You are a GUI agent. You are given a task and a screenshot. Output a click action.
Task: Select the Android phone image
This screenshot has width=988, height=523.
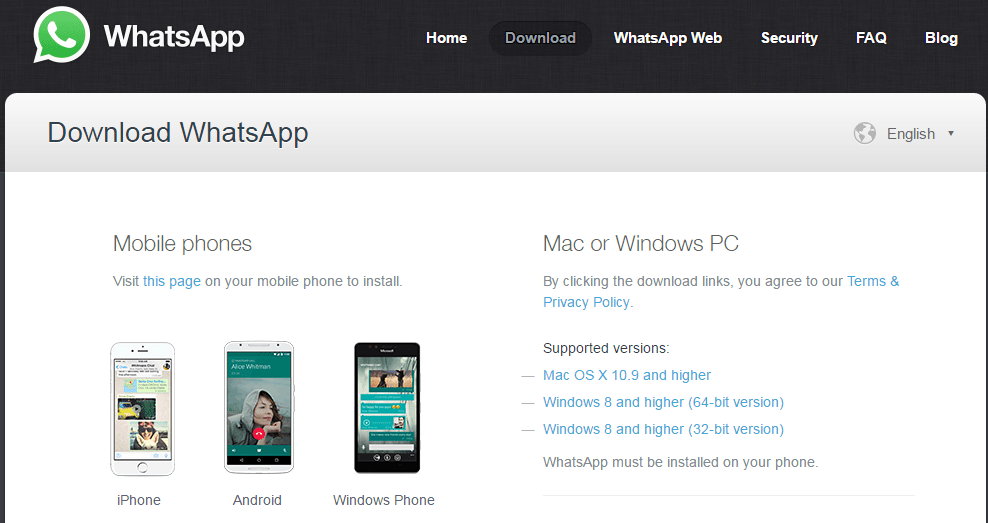click(259, 408)
